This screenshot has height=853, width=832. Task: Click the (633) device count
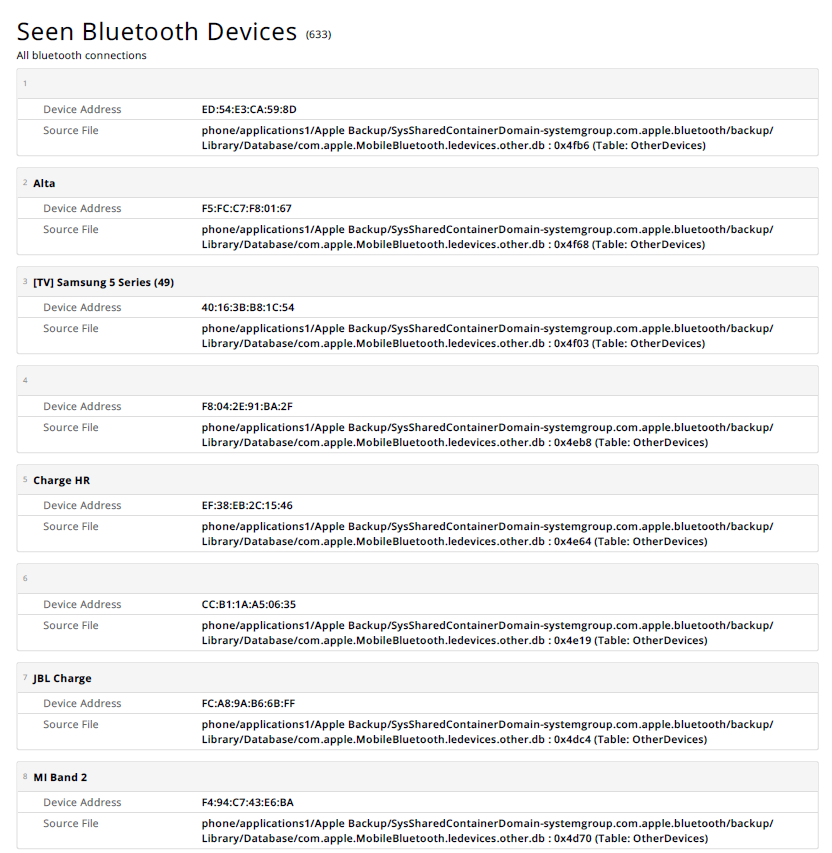click(318, 35)
